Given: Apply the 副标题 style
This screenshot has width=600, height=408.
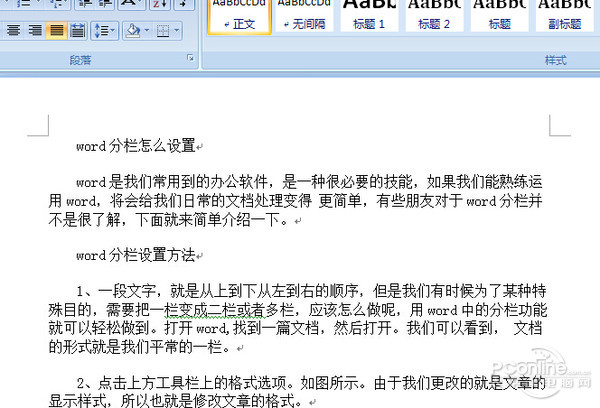Looking at the screenshot, I should coord(564,16).
